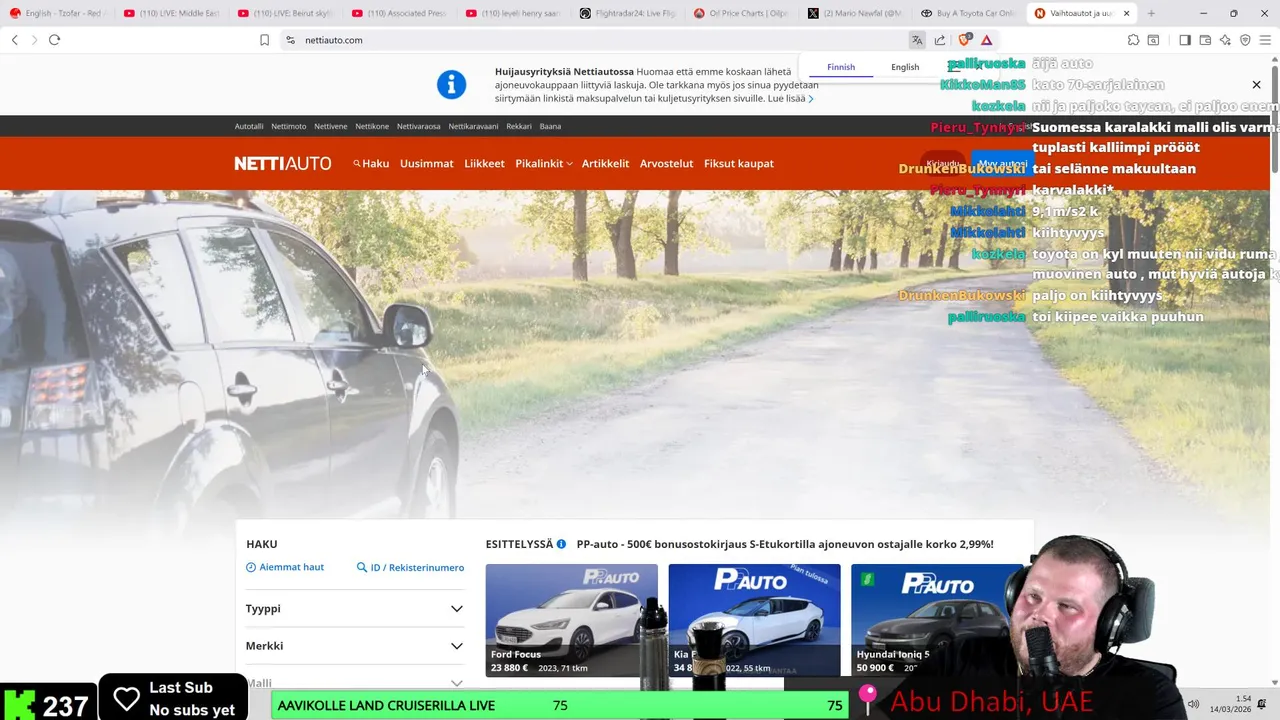The image size is (1280, 720).
Task: Open the Windows notification bell icon
Action: point(1262,705)
